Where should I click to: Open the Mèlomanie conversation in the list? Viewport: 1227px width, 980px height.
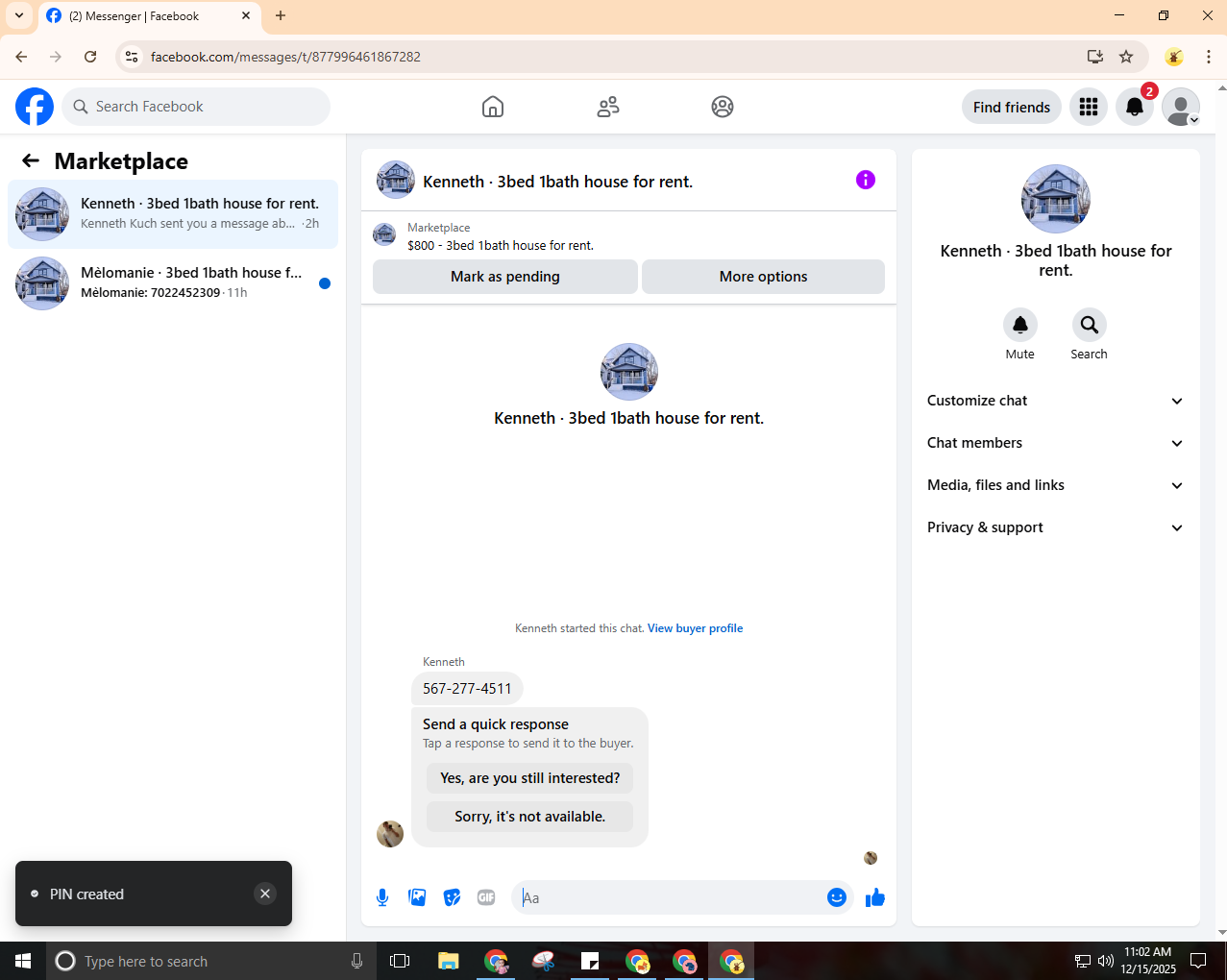173,283
